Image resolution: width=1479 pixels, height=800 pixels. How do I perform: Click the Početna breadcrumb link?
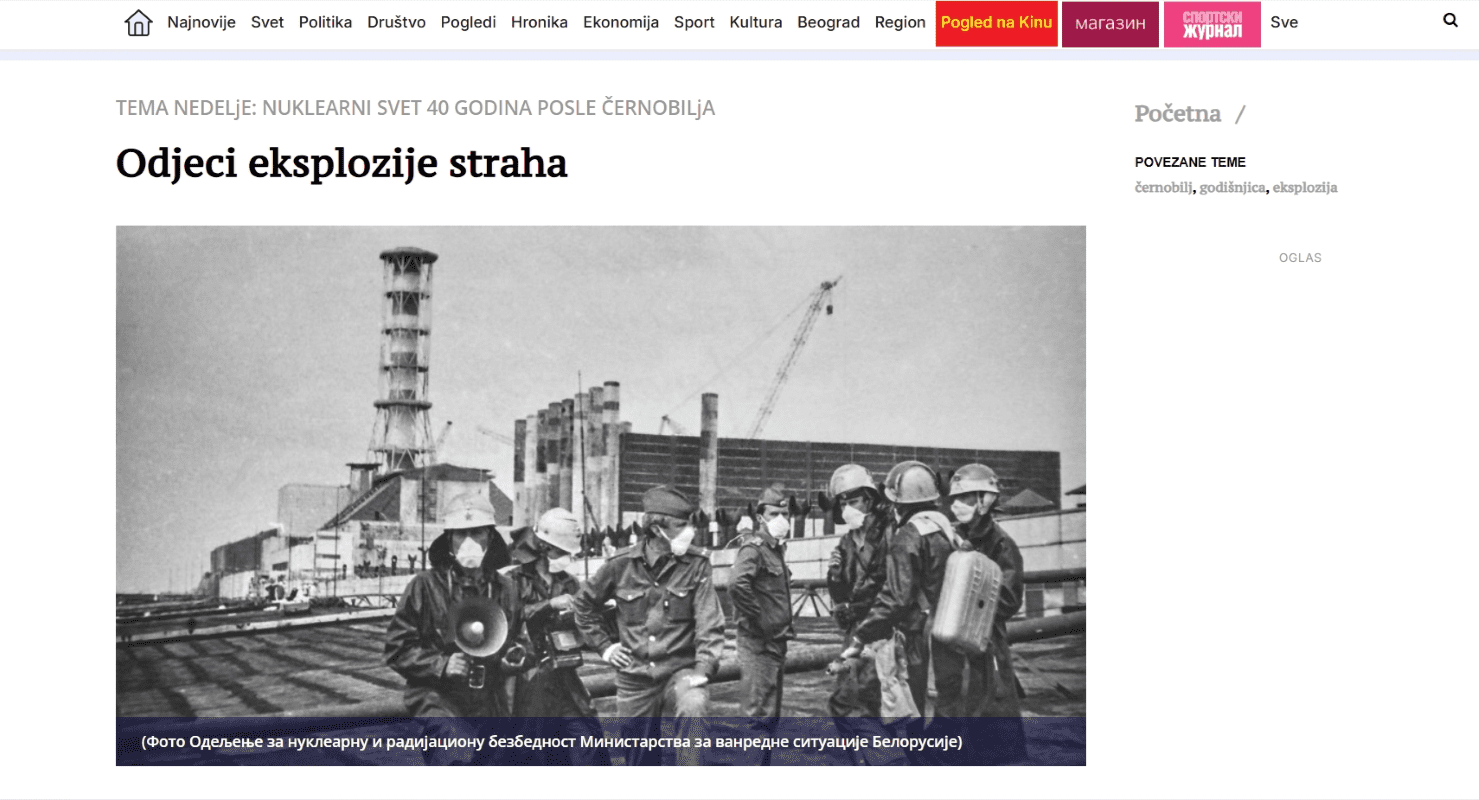tap(1177, 114)
